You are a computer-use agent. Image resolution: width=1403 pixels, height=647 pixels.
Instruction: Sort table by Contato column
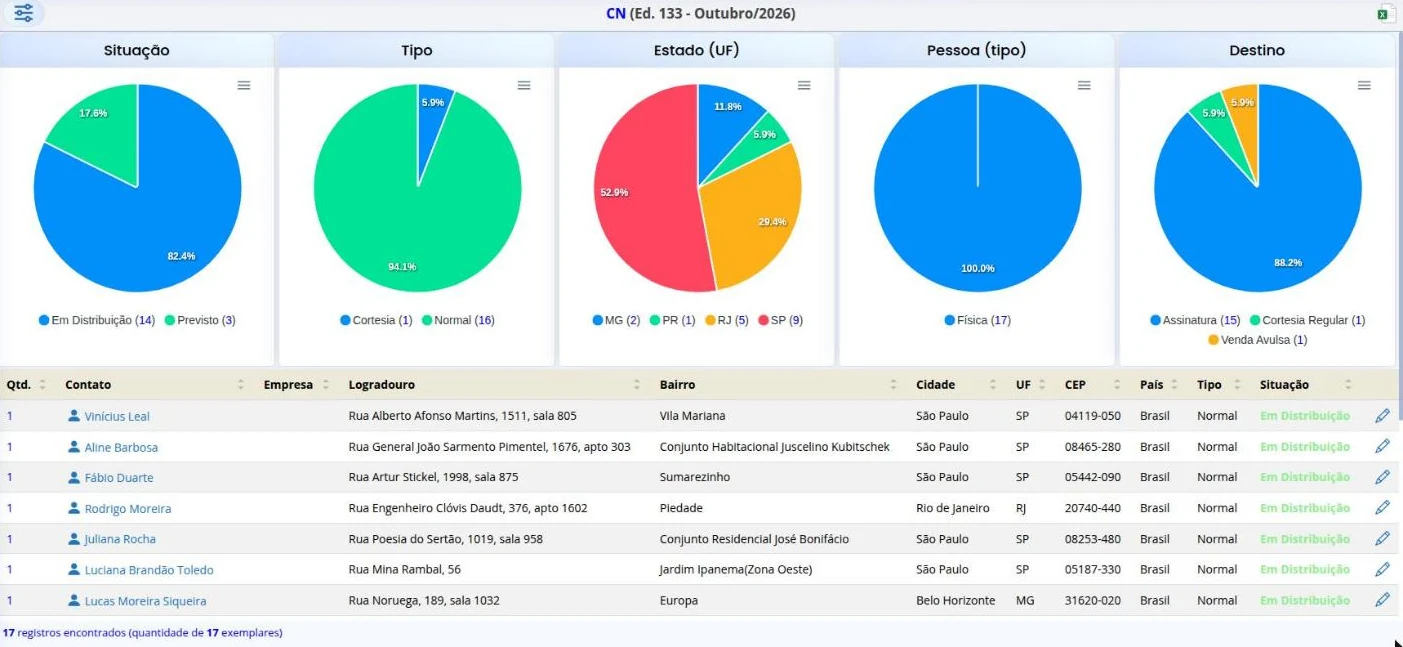point(154,385)
